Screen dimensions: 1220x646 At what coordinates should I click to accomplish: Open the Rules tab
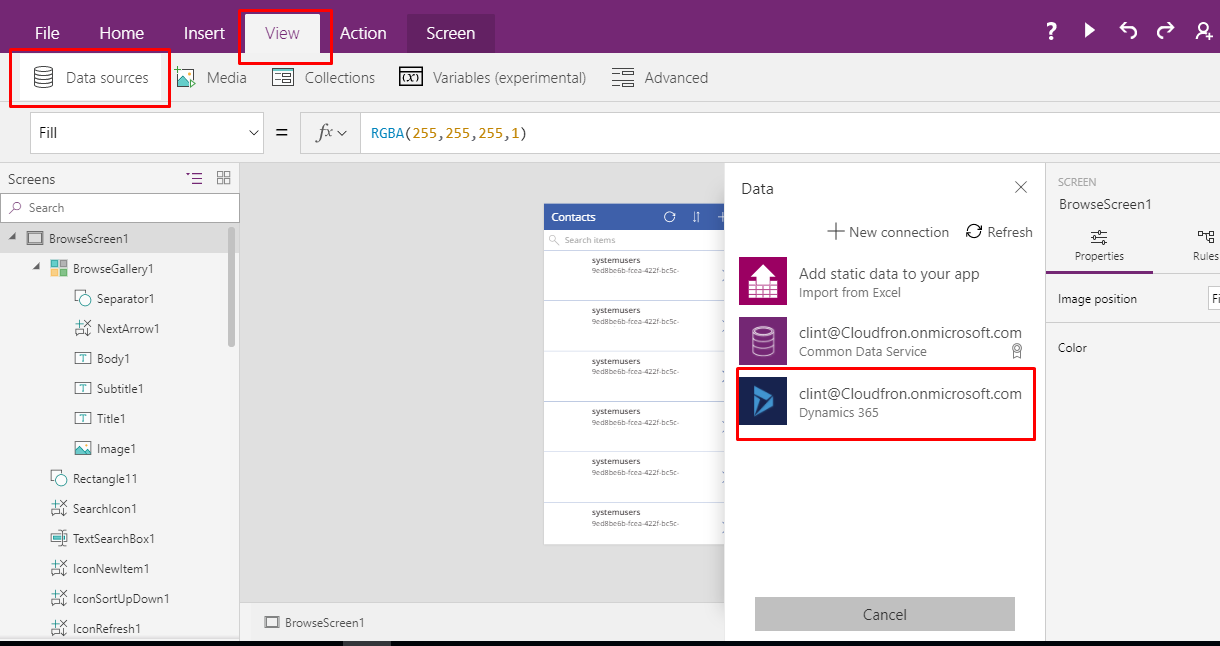pyautogui.click(x=1205, y=246)
